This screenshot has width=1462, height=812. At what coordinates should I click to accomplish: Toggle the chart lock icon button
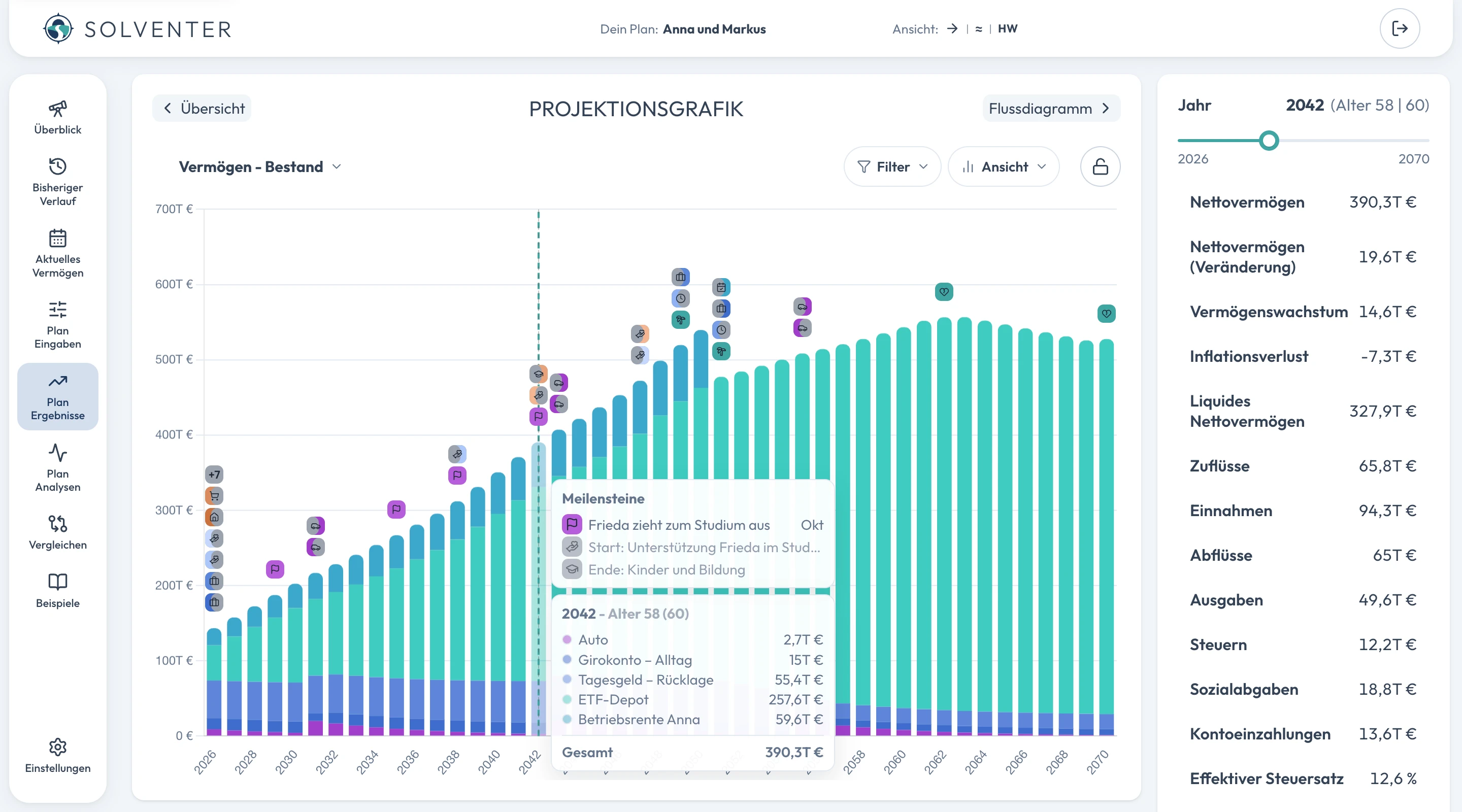1100,166
